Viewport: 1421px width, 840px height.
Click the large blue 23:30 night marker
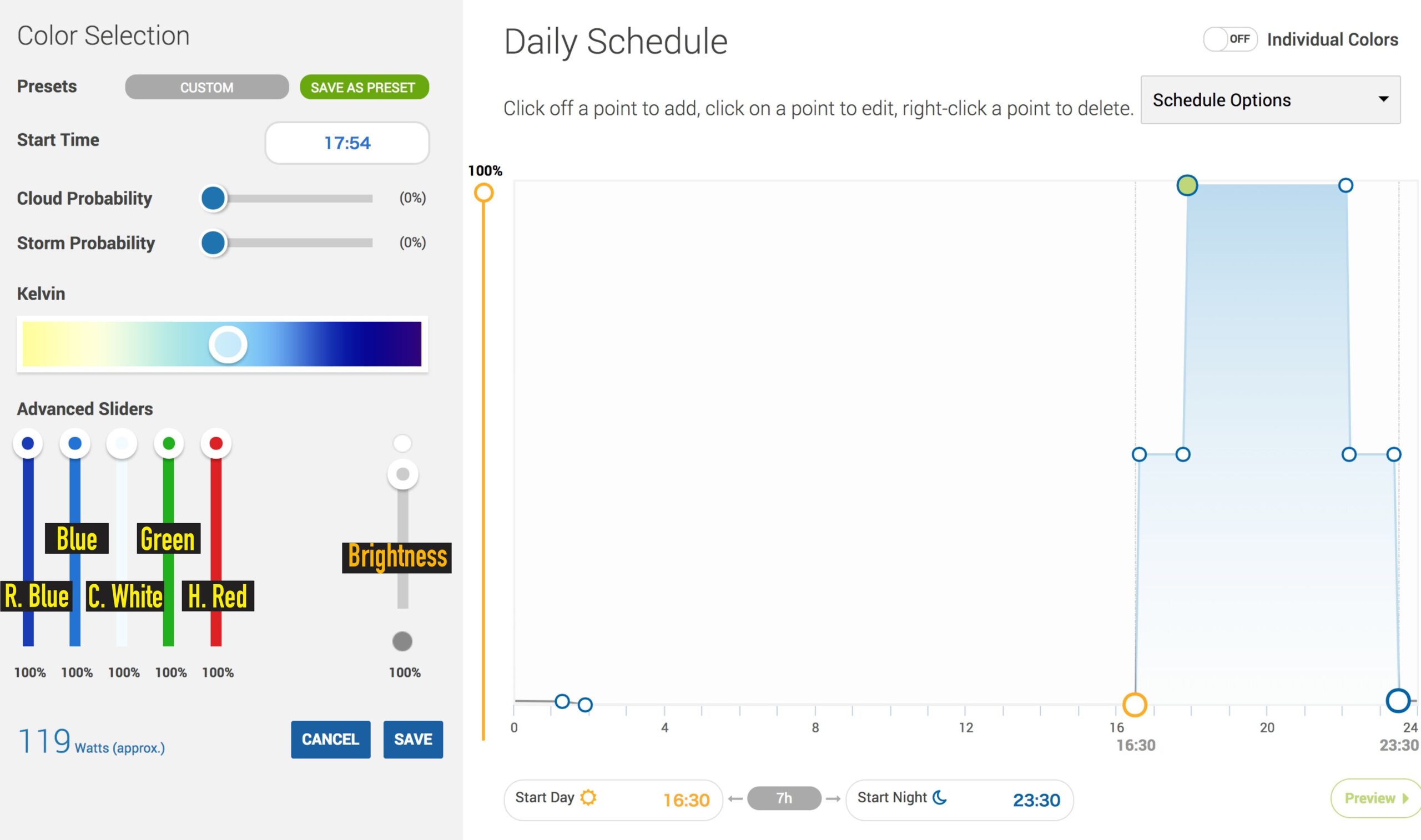(1397, 700)
